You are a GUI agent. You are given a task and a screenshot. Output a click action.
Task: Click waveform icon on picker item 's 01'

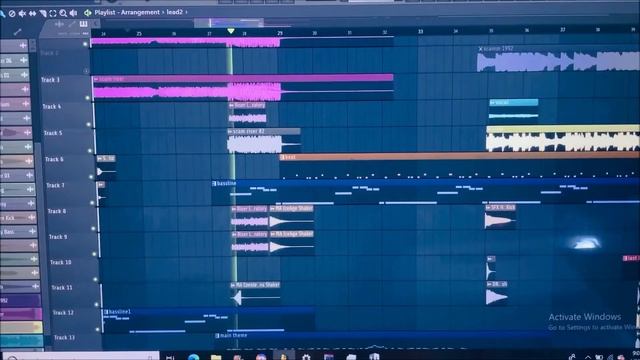point(24,75)
